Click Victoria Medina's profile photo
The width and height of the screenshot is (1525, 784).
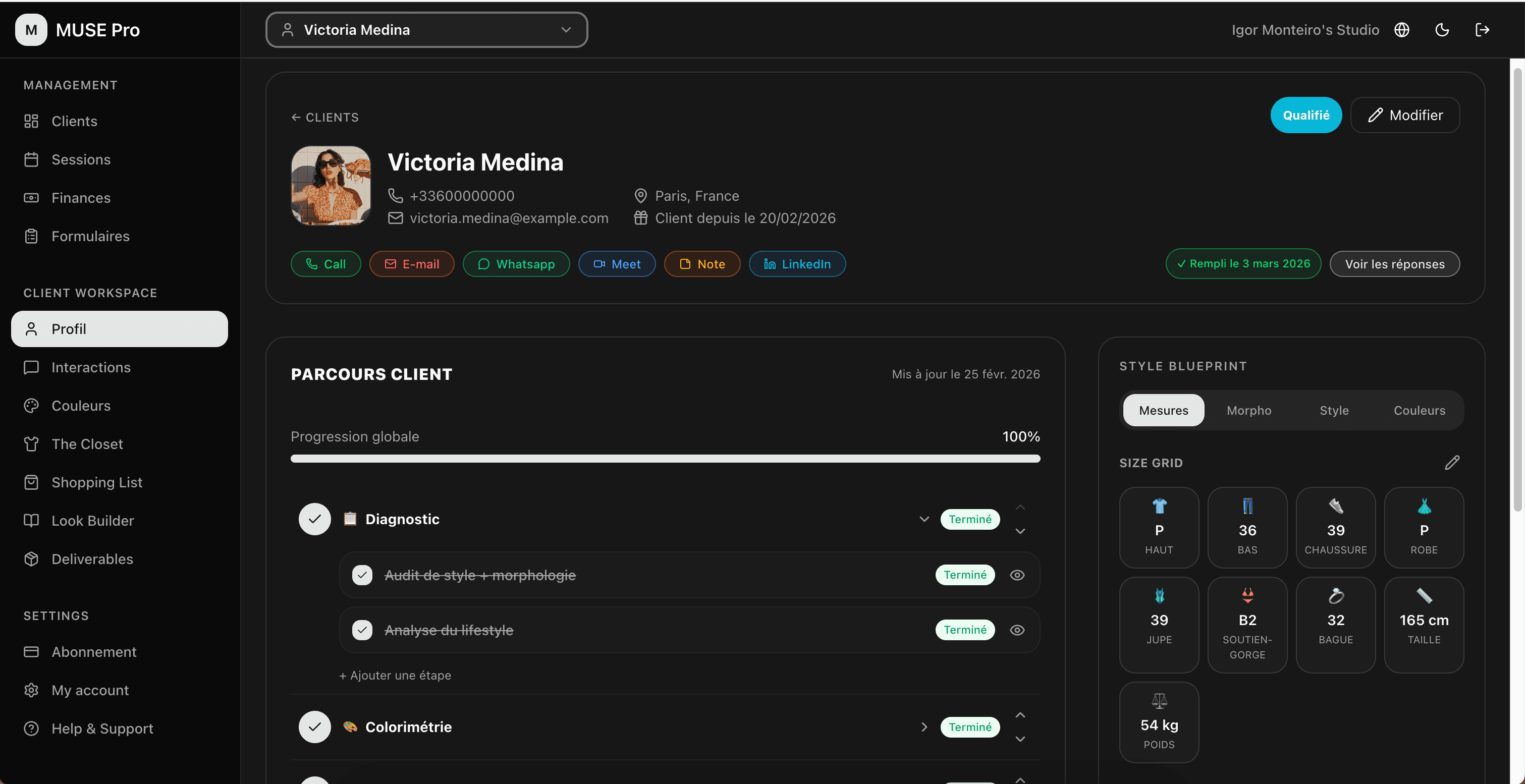[331, 185]
